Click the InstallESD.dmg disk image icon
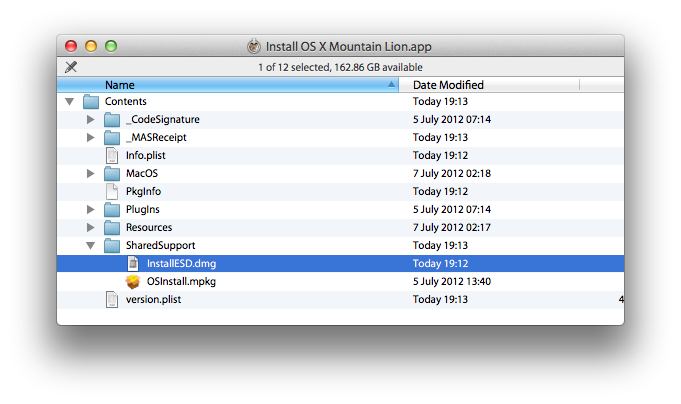Screen dimensions: 681x404 [x=133, y=264]
